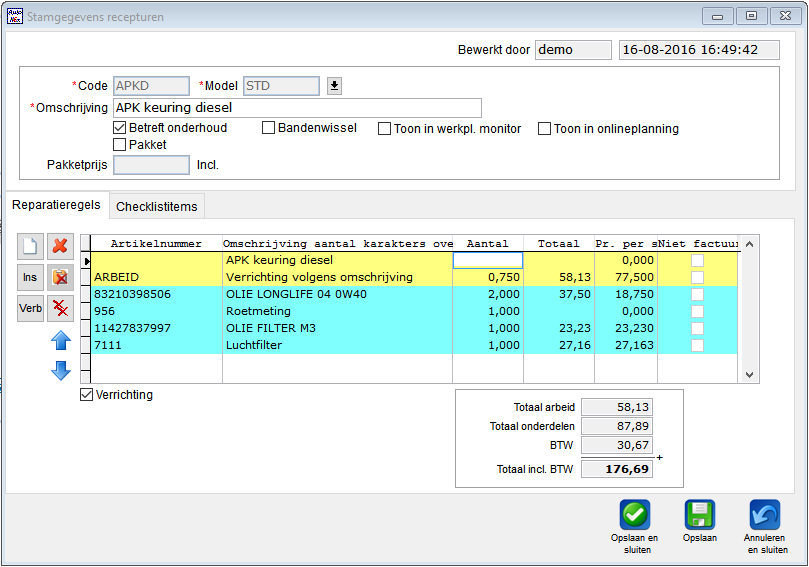Click the clipboard delete icon
This screenshot has height=567, width=809.
tap(60, 278)
